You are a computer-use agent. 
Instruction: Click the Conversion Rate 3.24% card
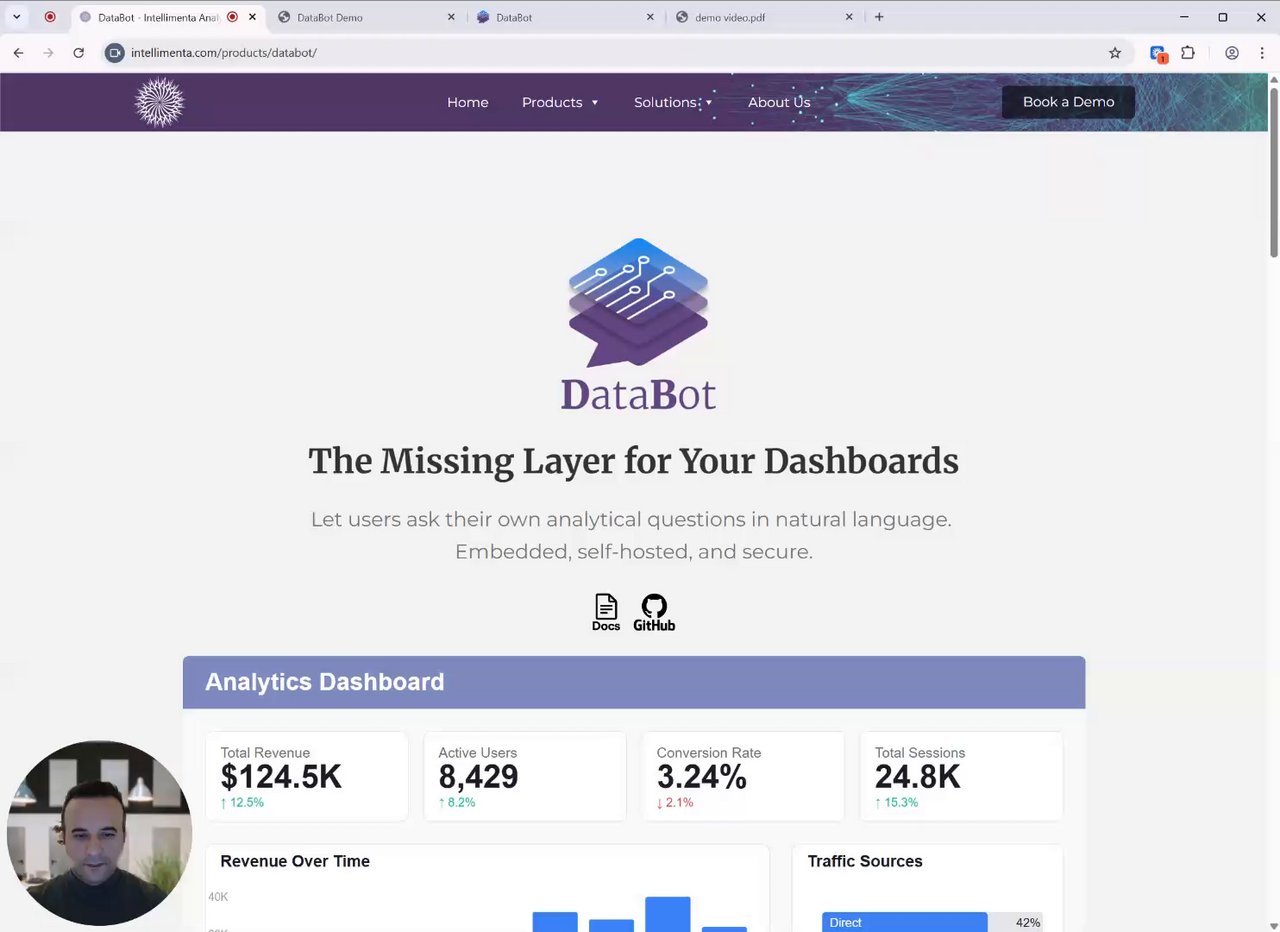(x=743, y=776)
